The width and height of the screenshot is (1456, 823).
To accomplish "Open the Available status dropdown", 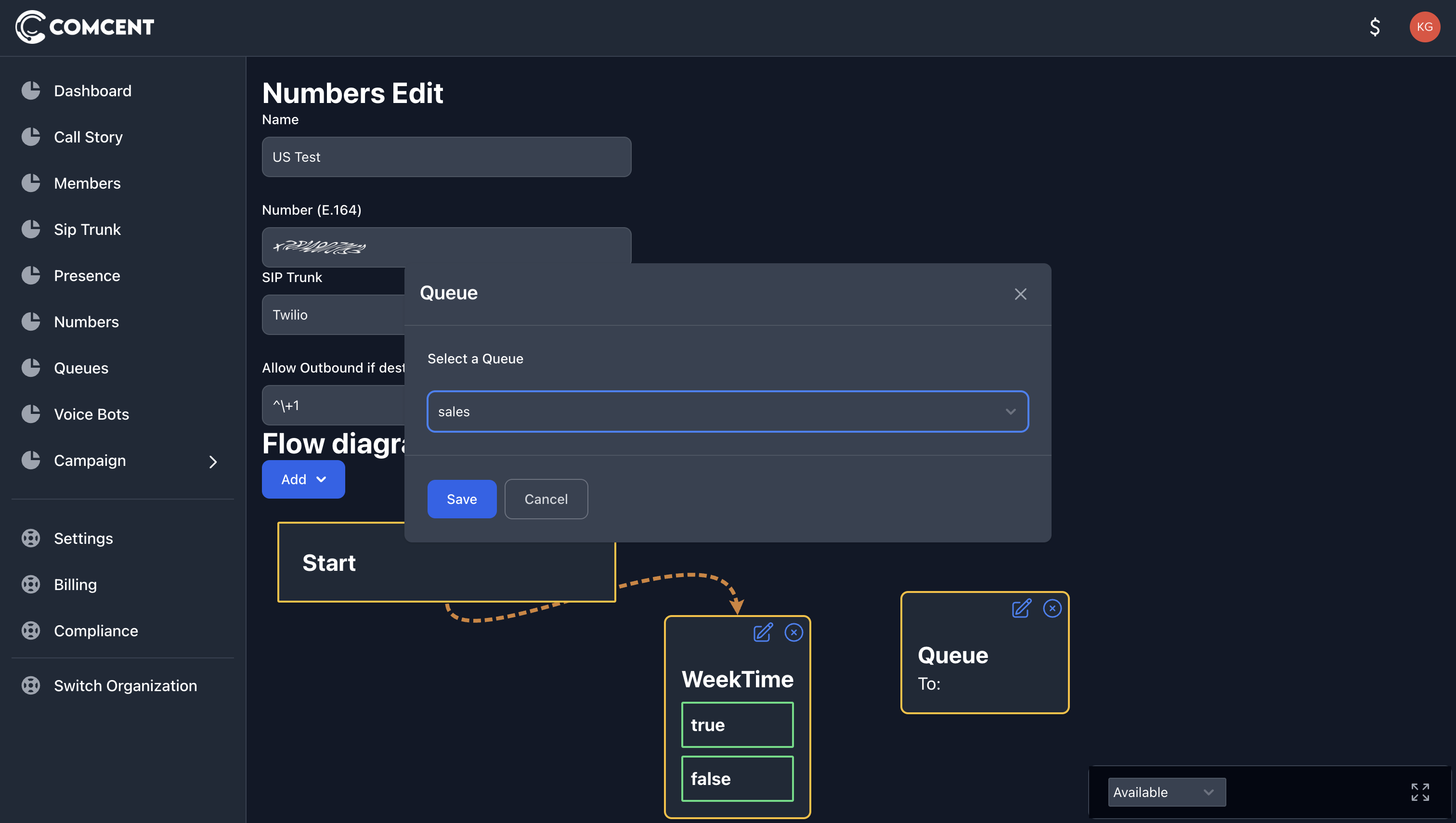I will [x=1167, y=792].
